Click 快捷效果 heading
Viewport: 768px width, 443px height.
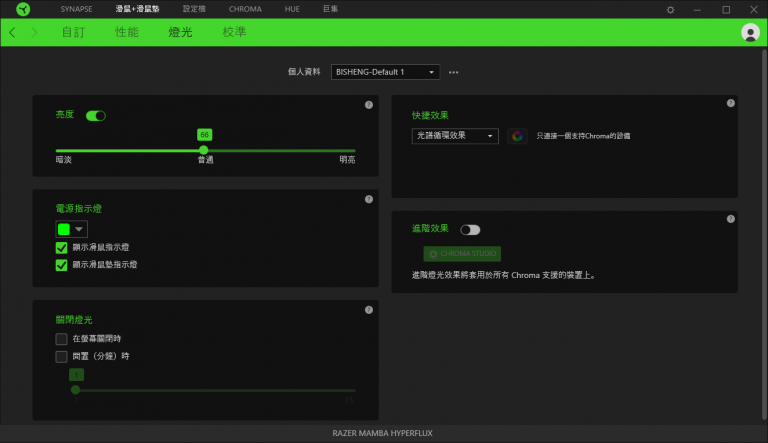tap(430, 116)
